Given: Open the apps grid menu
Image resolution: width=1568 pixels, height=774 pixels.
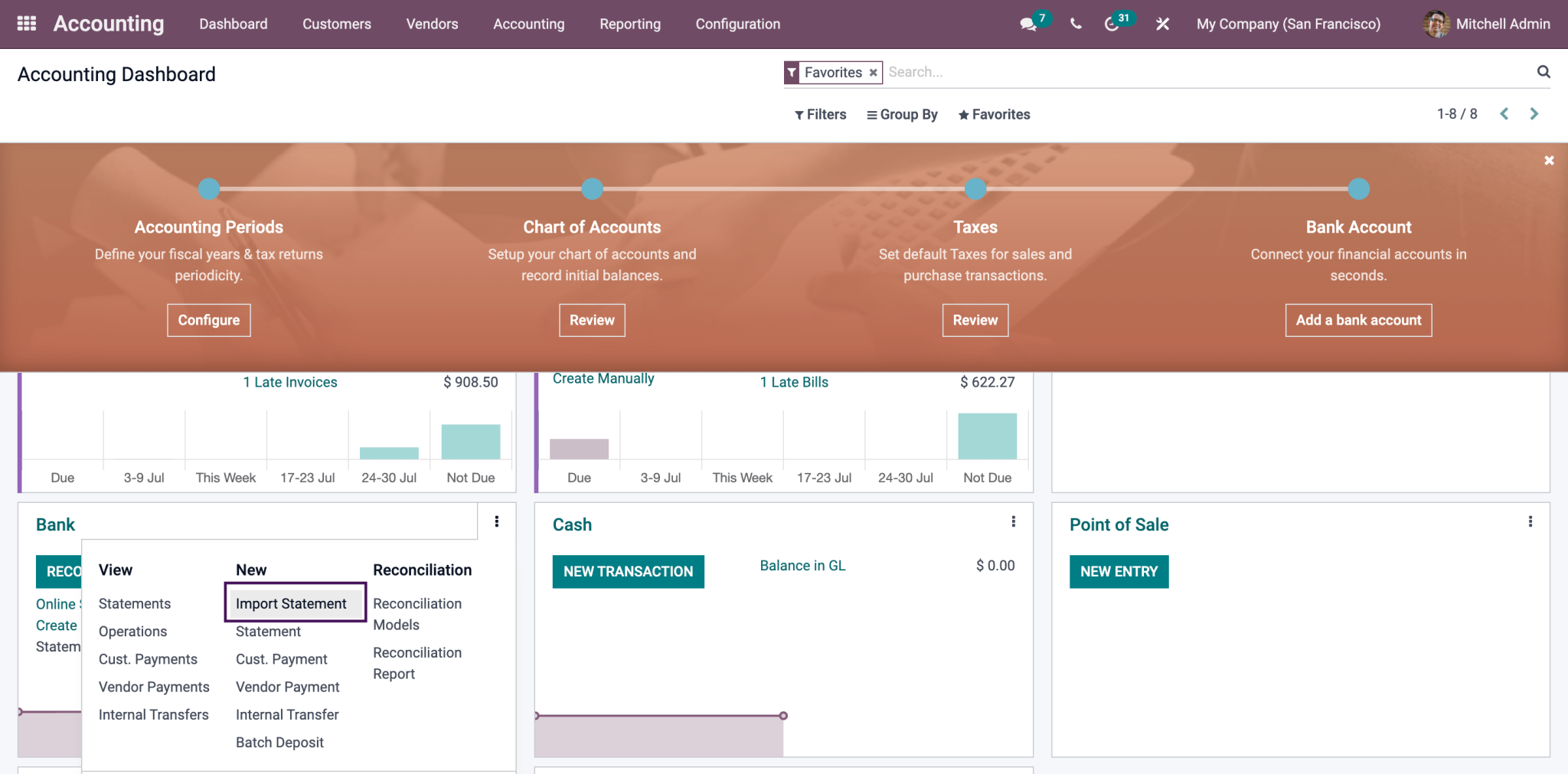Looking at the screenshot, I should 26,23.
